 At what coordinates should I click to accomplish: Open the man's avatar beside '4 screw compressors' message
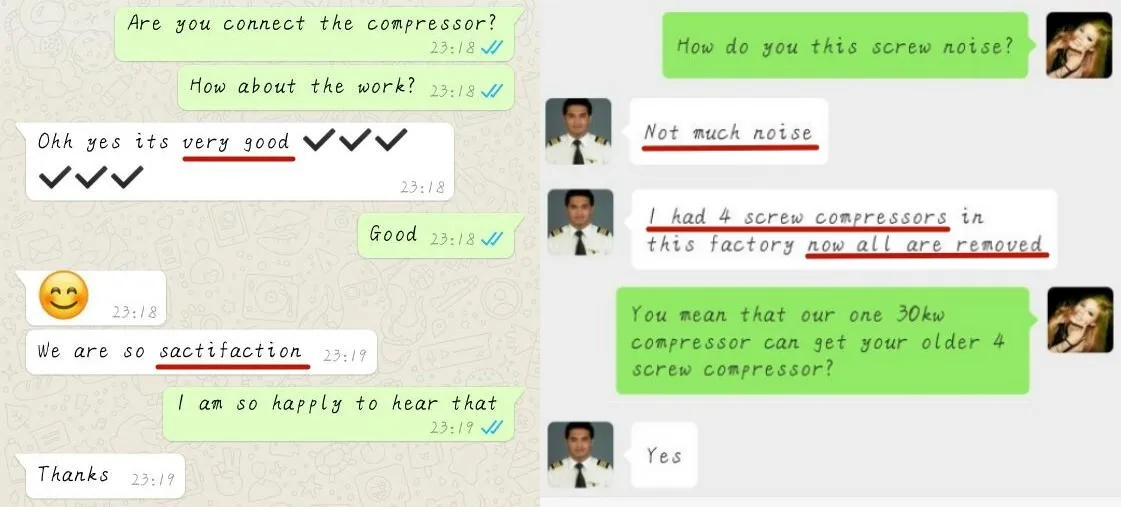click(579, 222)
